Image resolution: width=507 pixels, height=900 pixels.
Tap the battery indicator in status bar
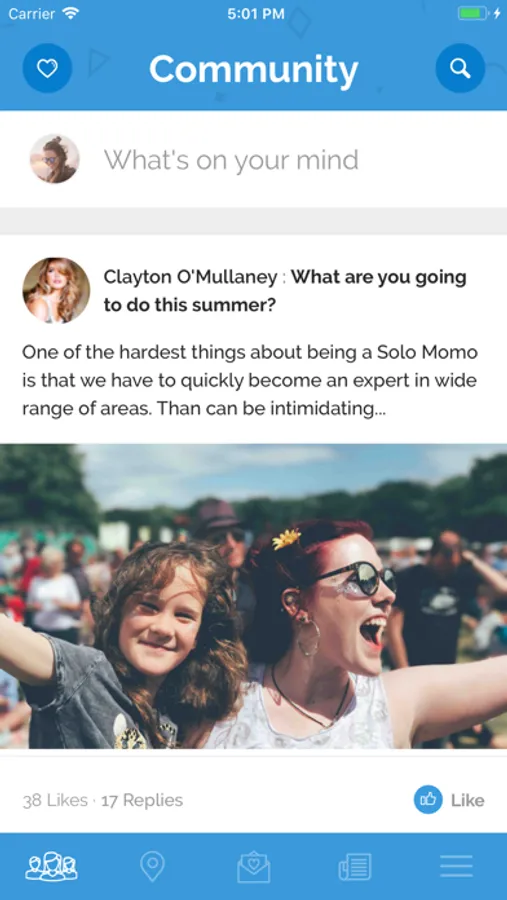[473, 14]
